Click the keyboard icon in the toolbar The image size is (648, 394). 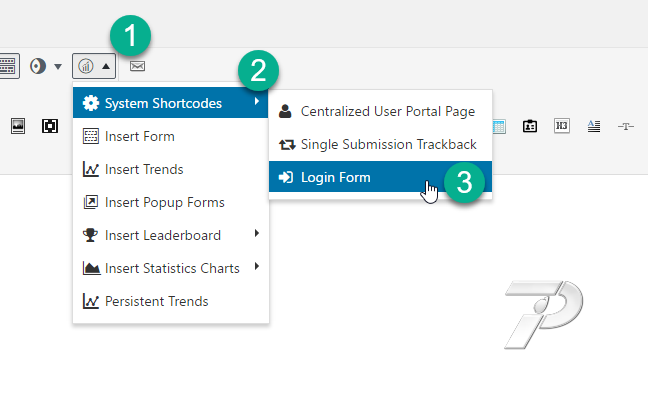coord(8,66)
